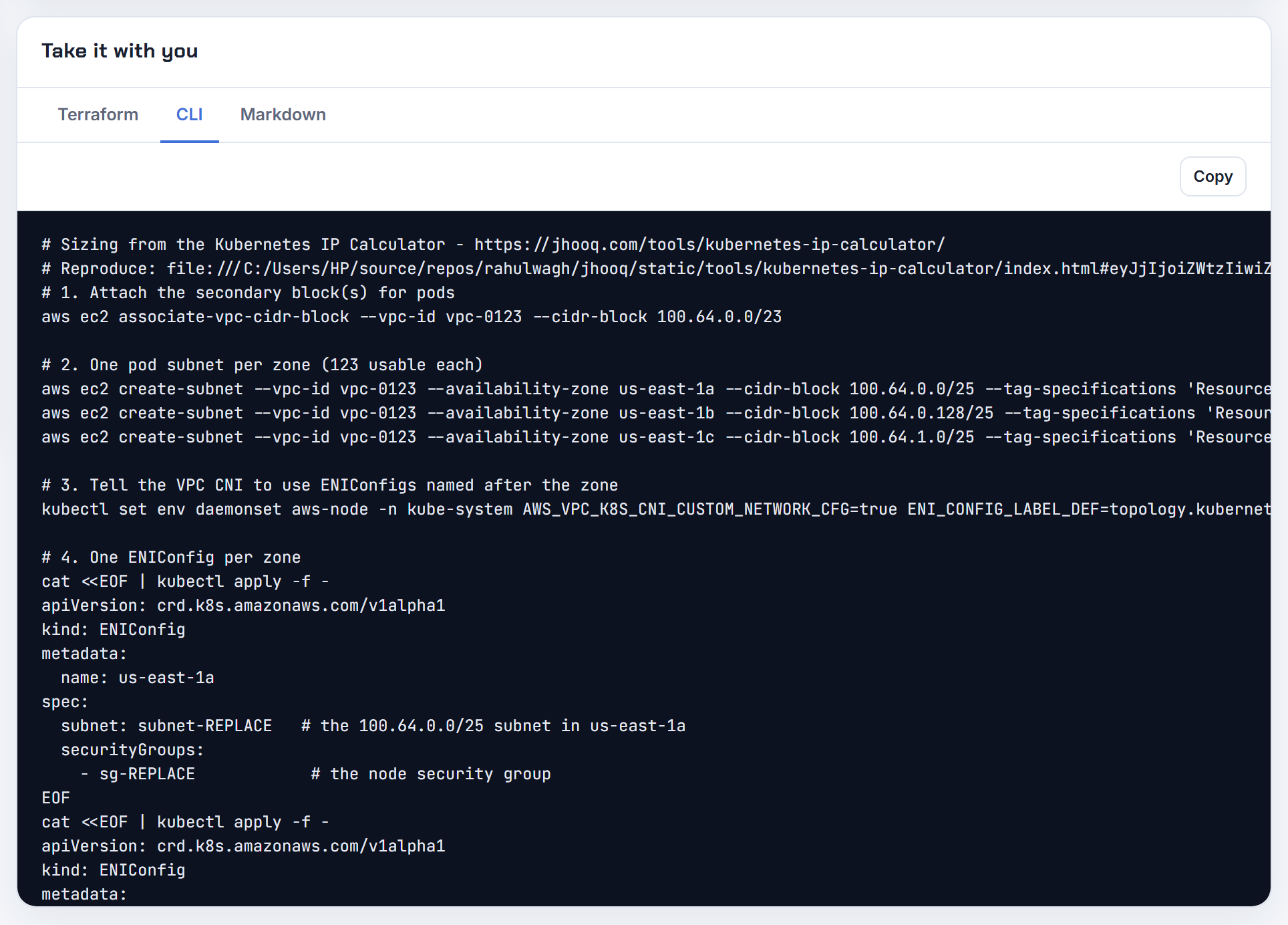Click the '# 1. Attach the secondary block(s) for pods' line

(248, 293)
